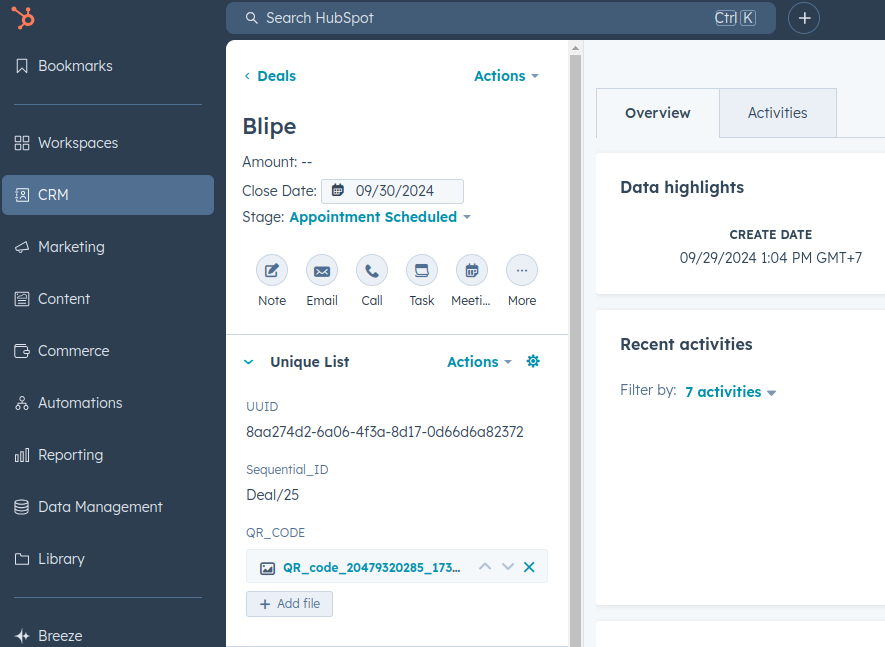Open the More actions icon
Screen dimensions: 885x647
[x=521, y=270]
